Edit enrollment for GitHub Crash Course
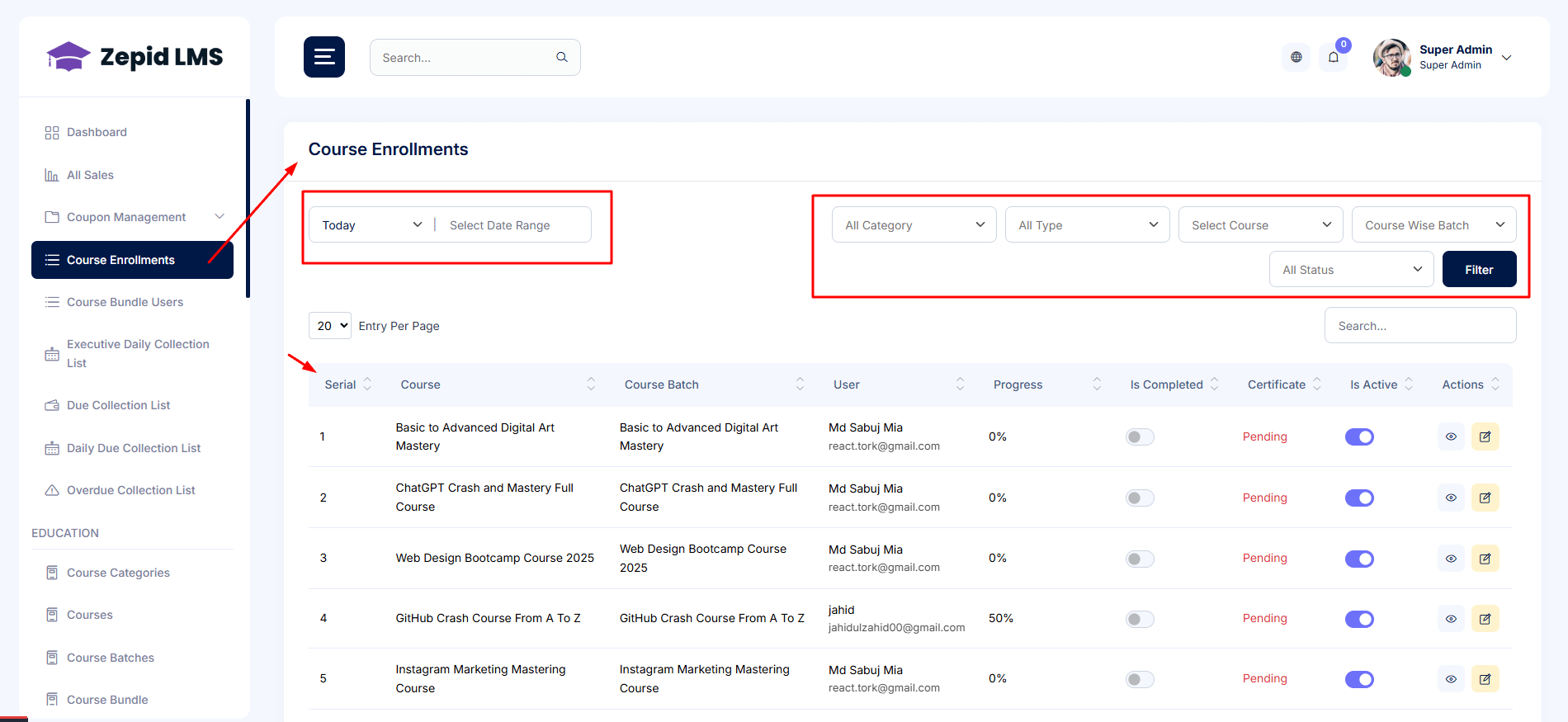Image resolution: width=1568 pixels, height=722 pixels. [1485, 619]
